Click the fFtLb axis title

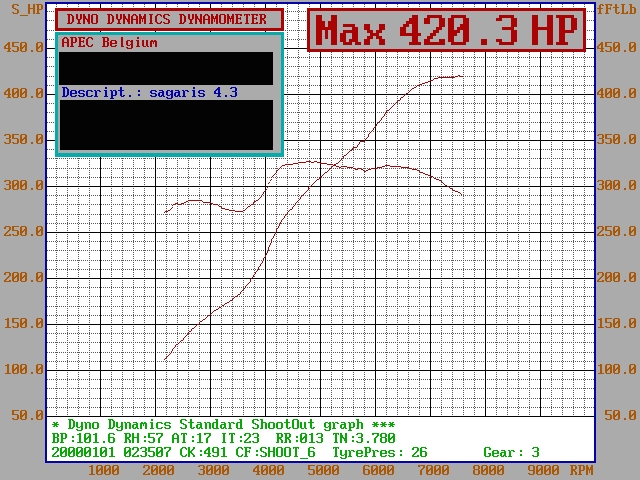[616, 9]
